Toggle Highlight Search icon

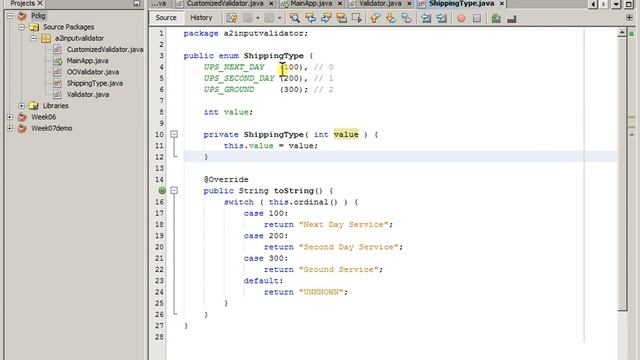pyautogui.click(x=341, y=18)
